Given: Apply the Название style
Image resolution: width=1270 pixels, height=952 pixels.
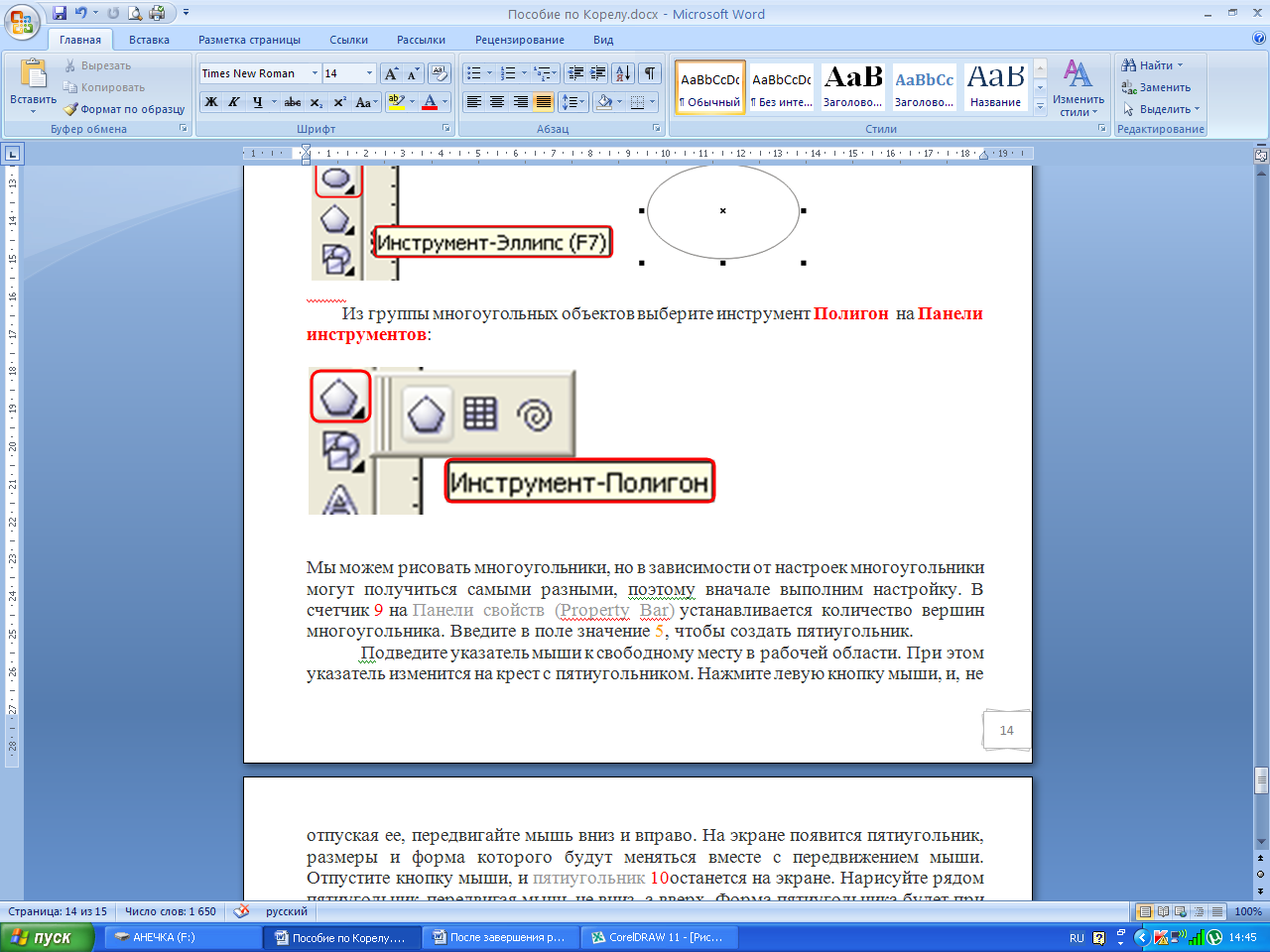Looking at the screenshot, I should pyautogui.click(x=995, y=87).
